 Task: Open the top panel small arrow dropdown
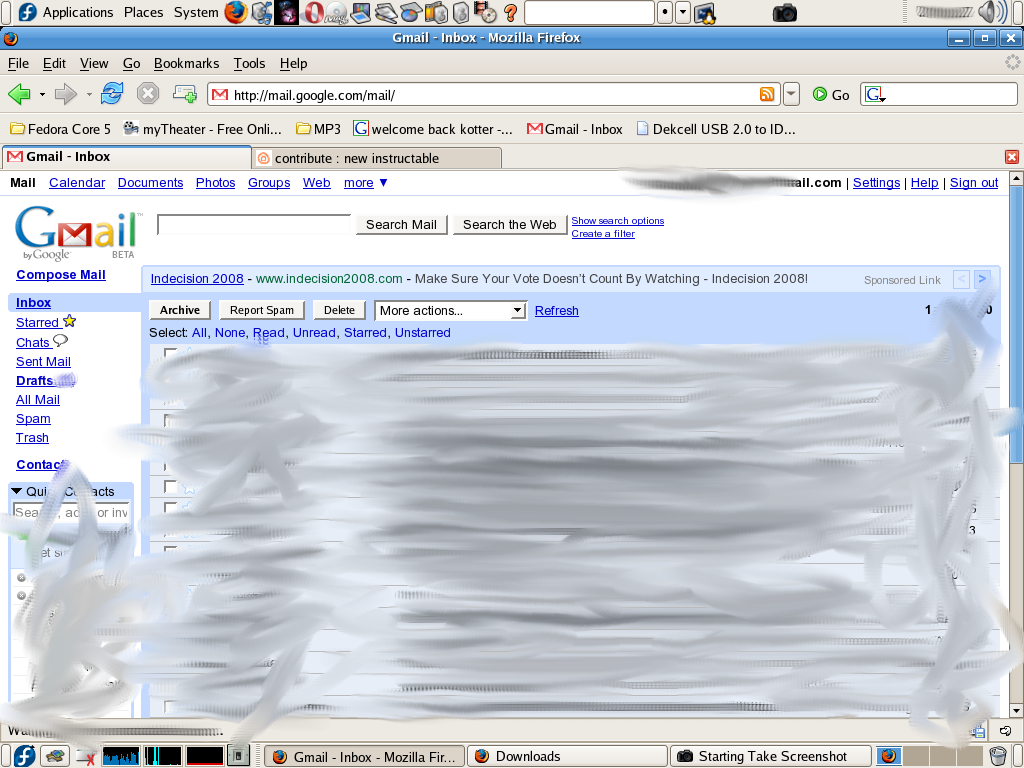tap(682, 12)
